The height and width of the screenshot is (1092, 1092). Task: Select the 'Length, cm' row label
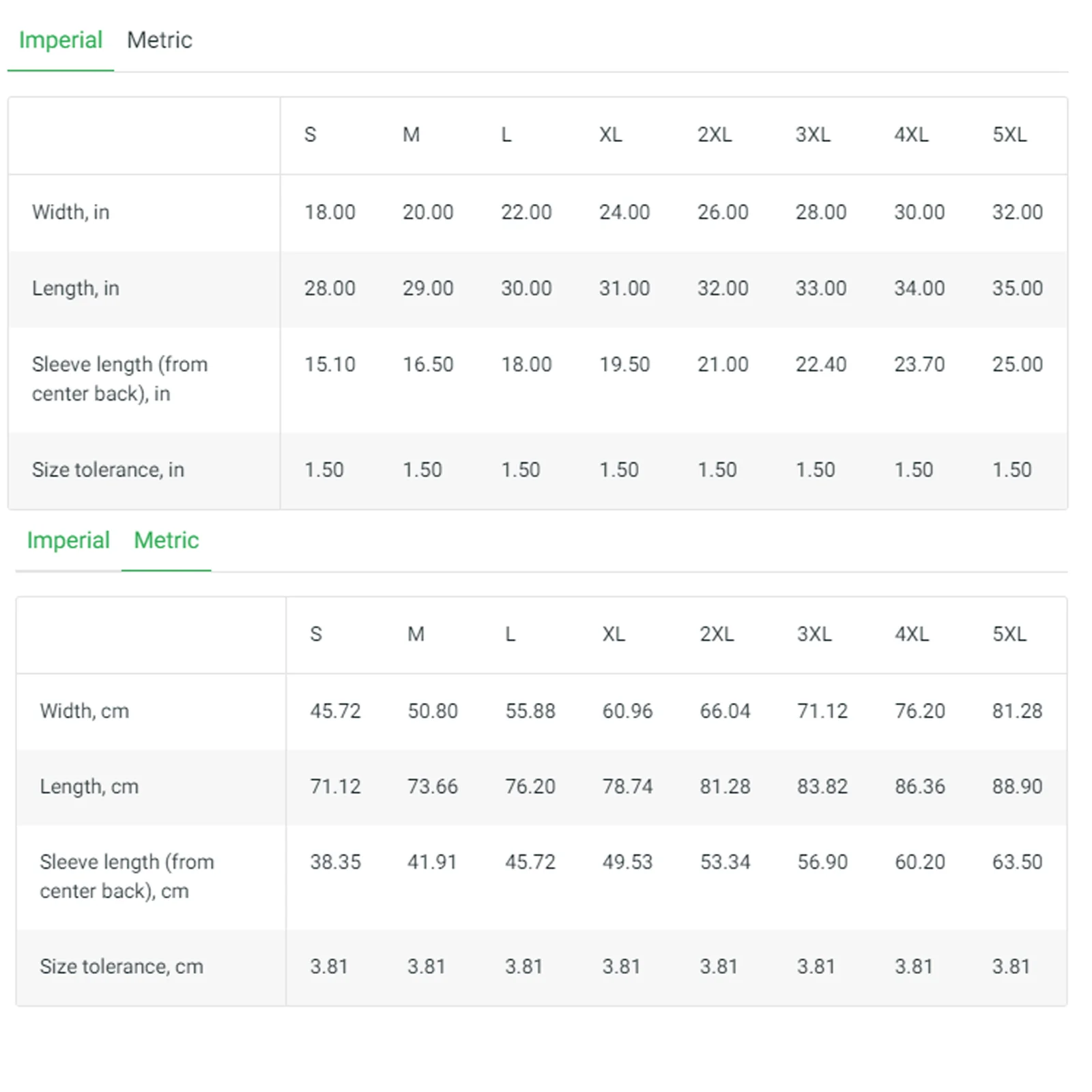pos(89,786)
